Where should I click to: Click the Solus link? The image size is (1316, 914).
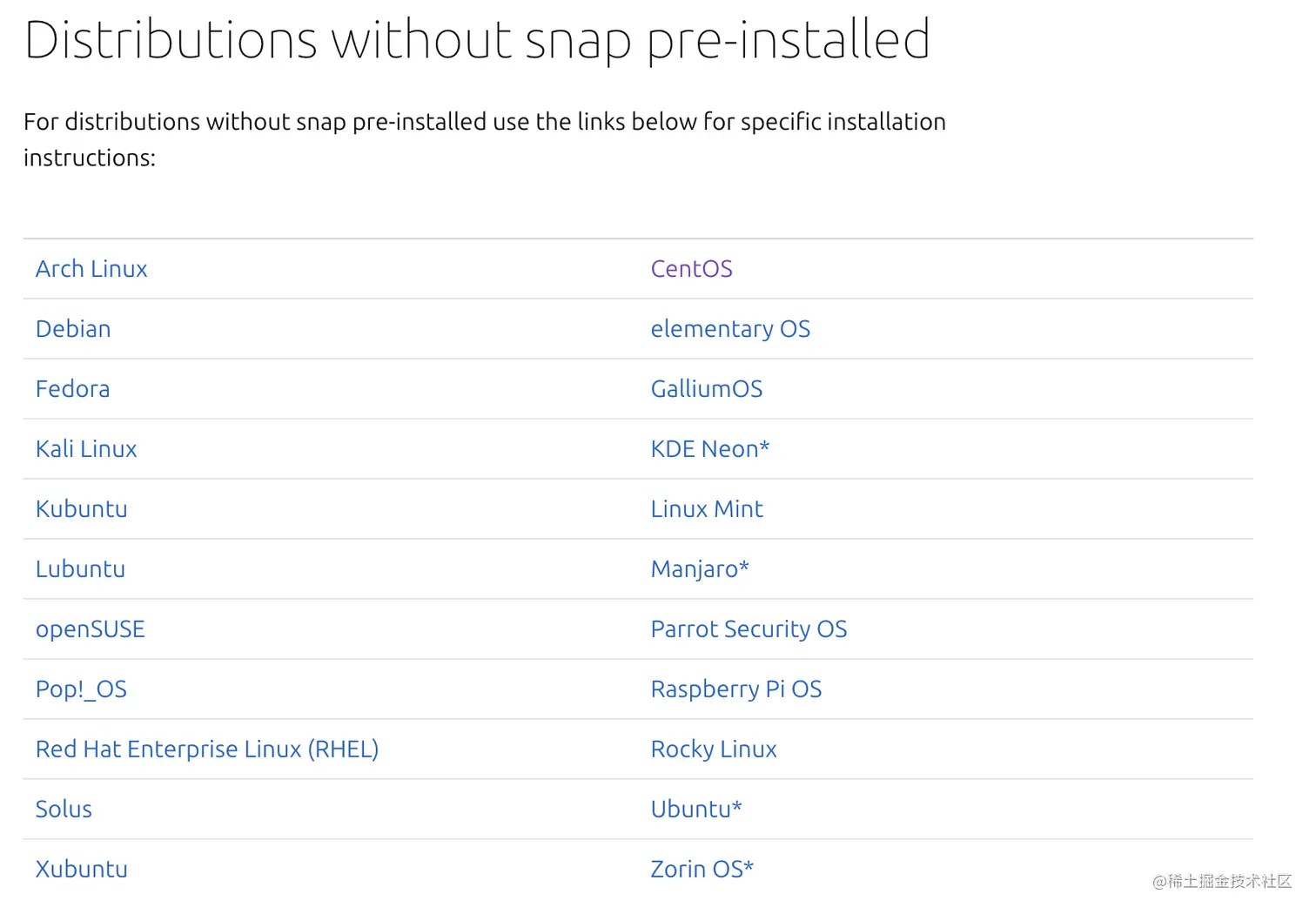click(x=64, y=810)
